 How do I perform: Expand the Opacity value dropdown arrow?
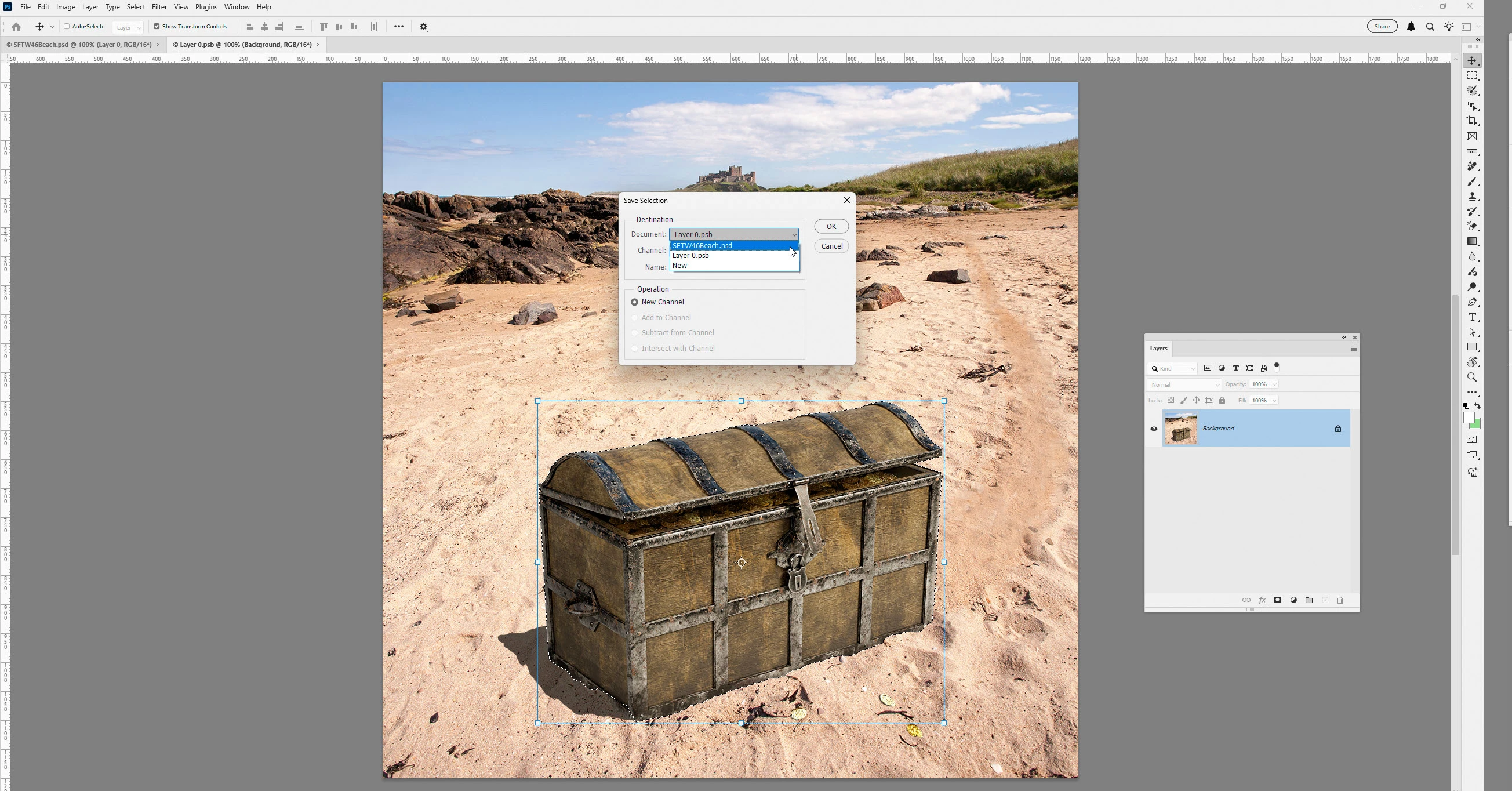1274,384
